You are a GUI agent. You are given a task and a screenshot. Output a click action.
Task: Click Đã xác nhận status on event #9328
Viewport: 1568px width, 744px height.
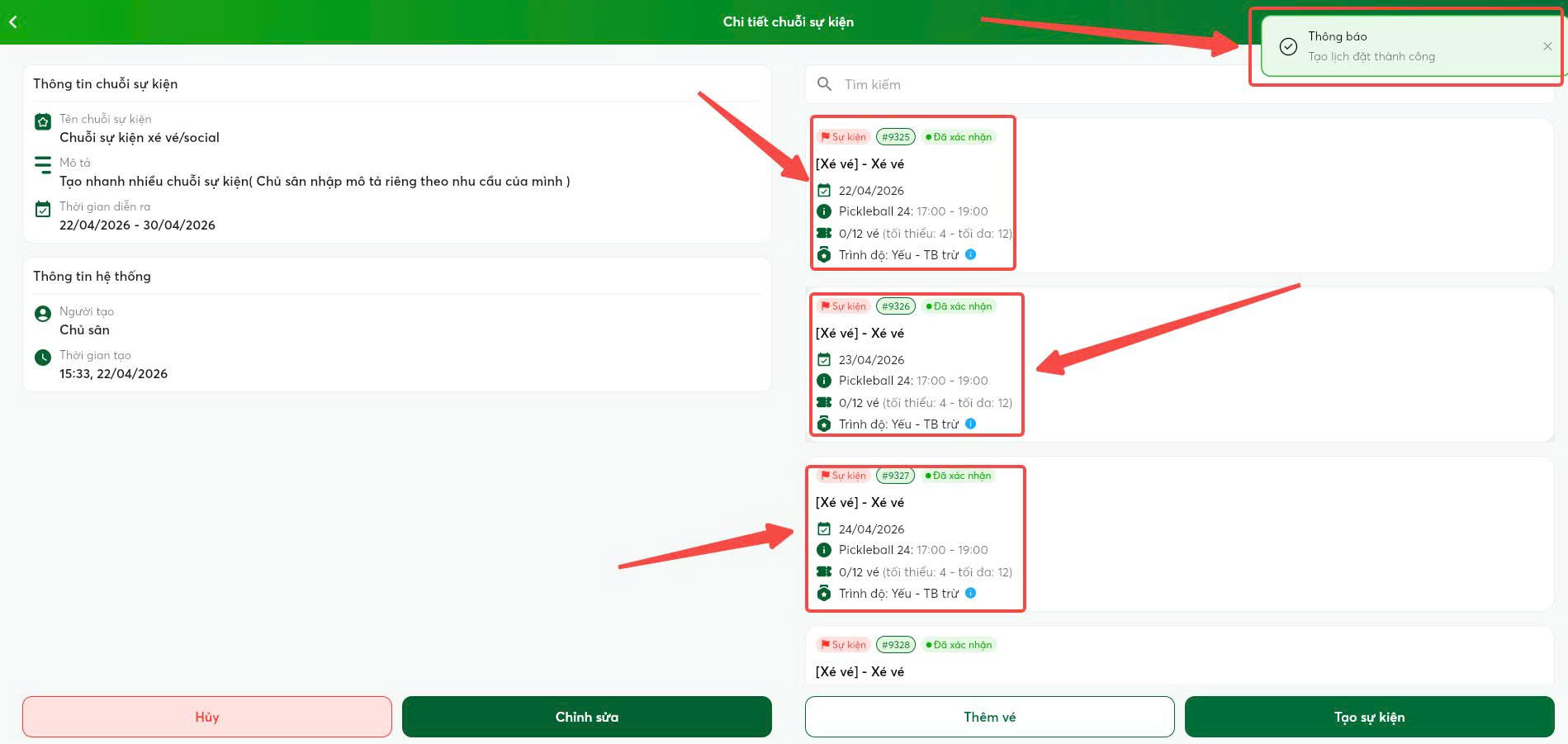(959, 645)
